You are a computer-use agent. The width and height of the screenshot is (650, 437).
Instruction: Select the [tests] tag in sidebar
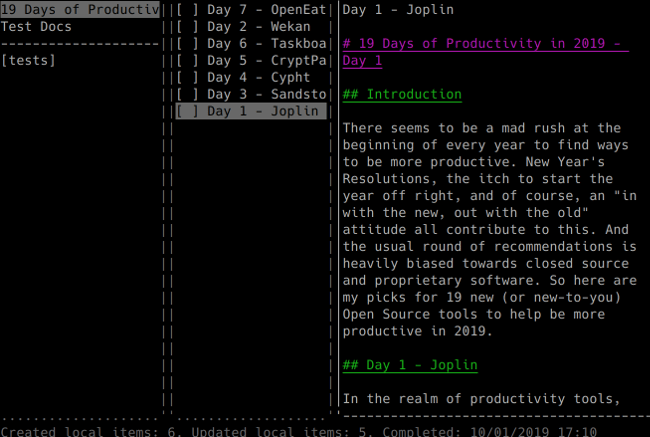click(x=28, y=61)
